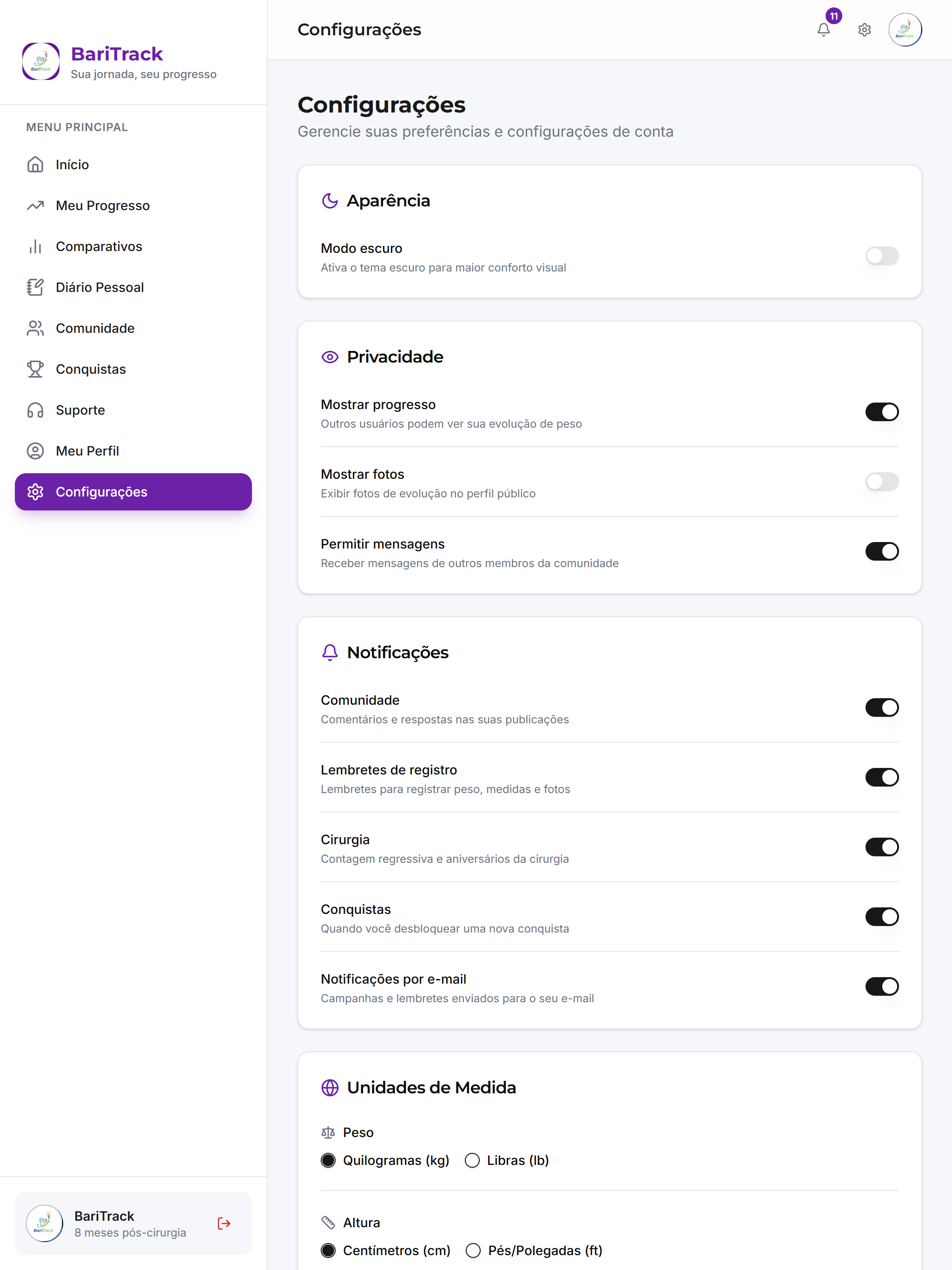Click the Suporte headset icon
The height and width of the screenshot is (1270, 952).
[x=36, y=410]
